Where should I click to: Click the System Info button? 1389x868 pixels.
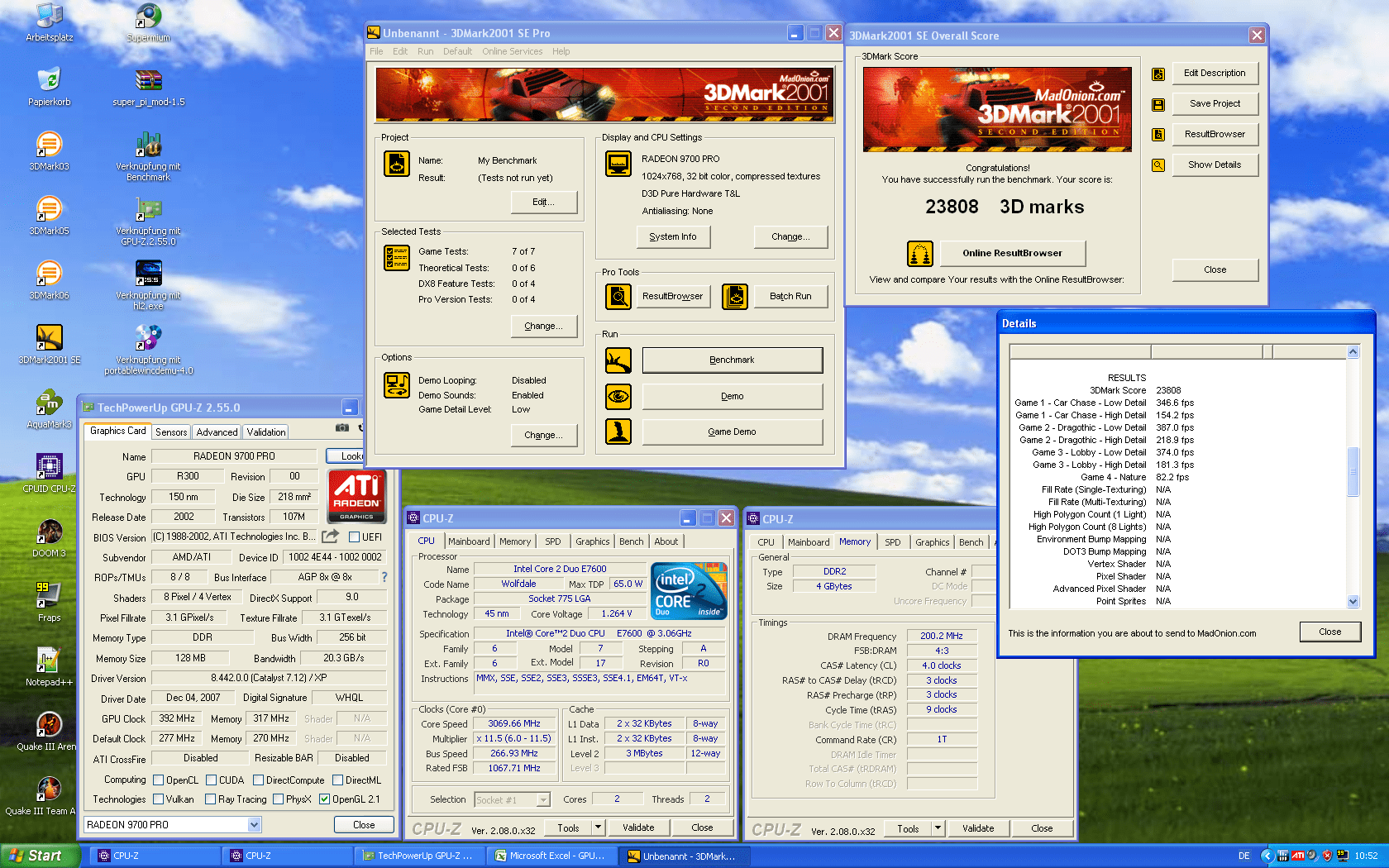(673, 237)
